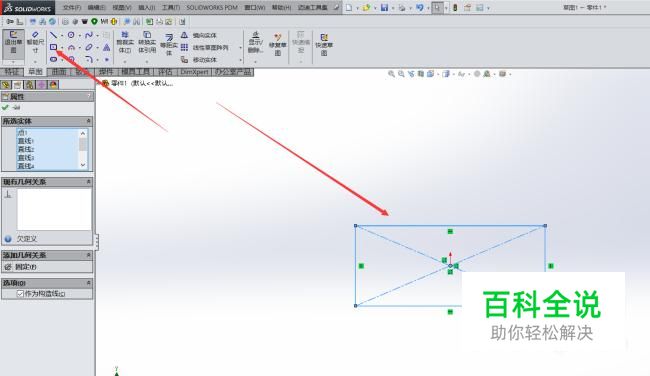650x376 pixels.
Task: Select '点1' in the selected entities list
Action: 22,133
